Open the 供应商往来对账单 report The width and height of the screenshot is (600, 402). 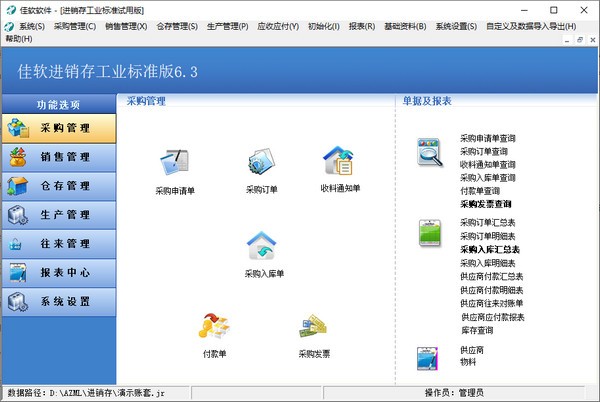[x=491, y=304]
